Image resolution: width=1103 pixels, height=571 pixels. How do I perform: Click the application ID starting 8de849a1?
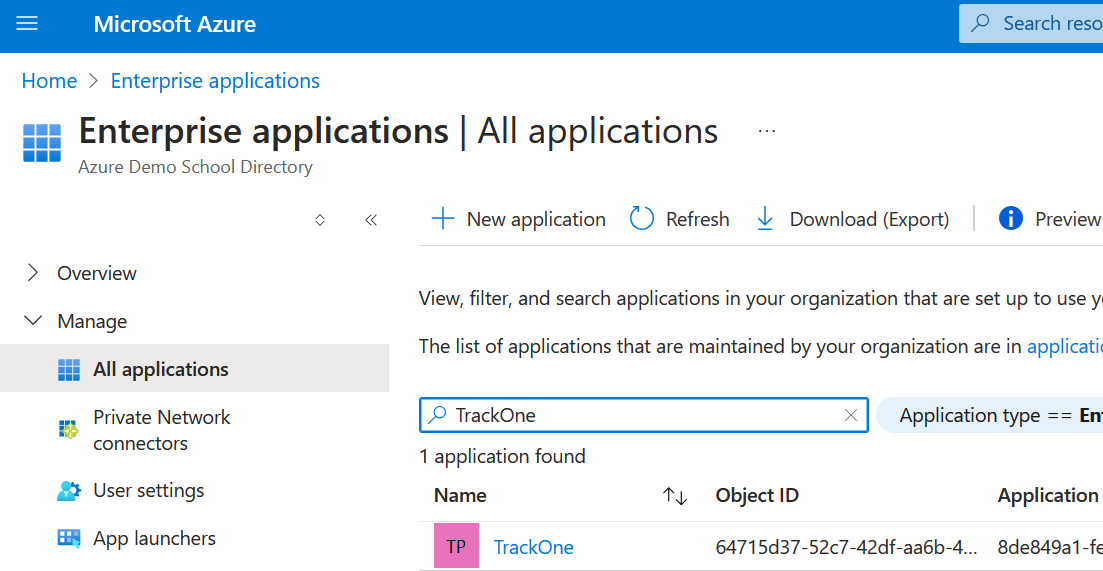point(1050,547)
